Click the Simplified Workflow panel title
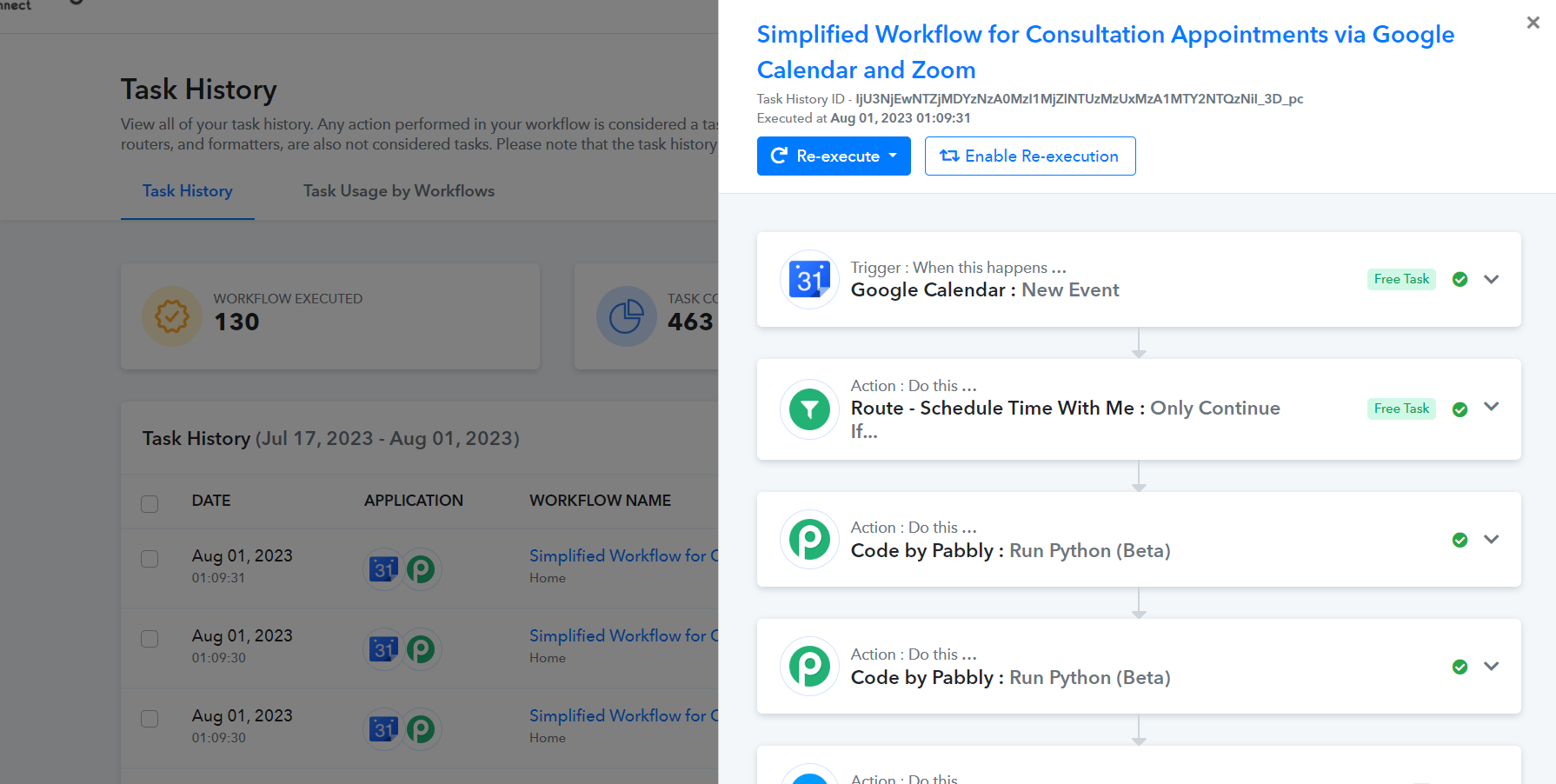1556x784 pixels. point(1106,52)
